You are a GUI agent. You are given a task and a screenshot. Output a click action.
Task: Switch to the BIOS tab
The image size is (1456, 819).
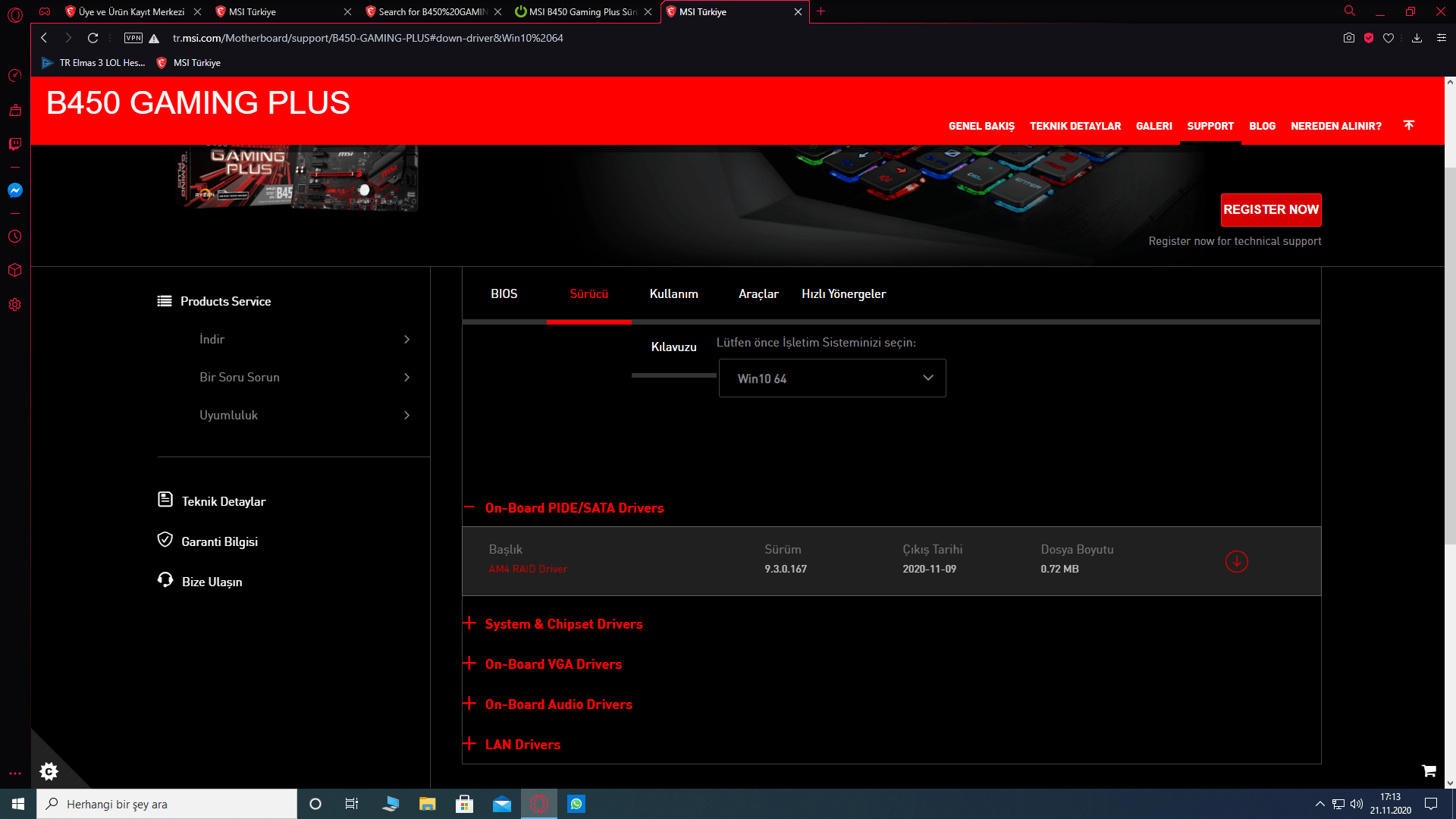(504, 294)
